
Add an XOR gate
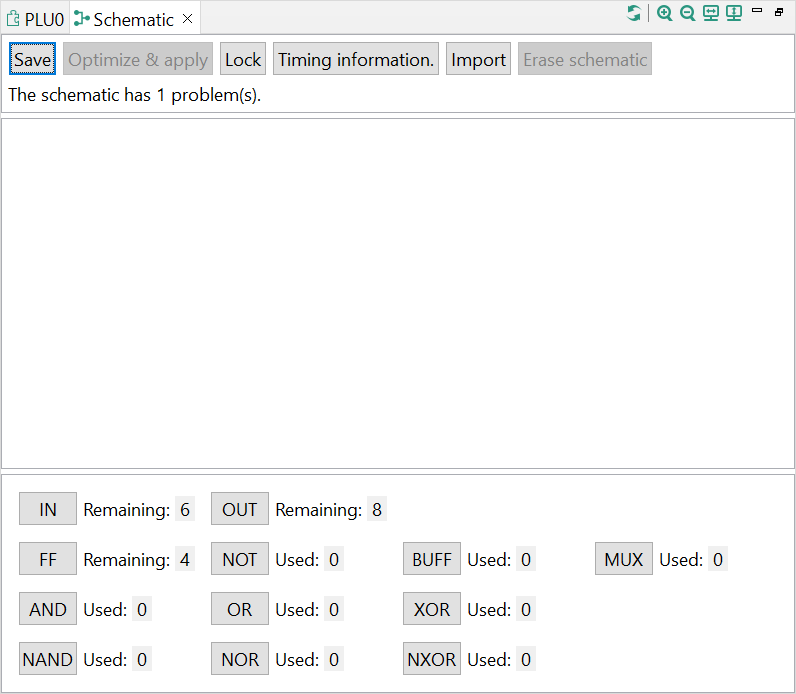[x=432, y=609]
